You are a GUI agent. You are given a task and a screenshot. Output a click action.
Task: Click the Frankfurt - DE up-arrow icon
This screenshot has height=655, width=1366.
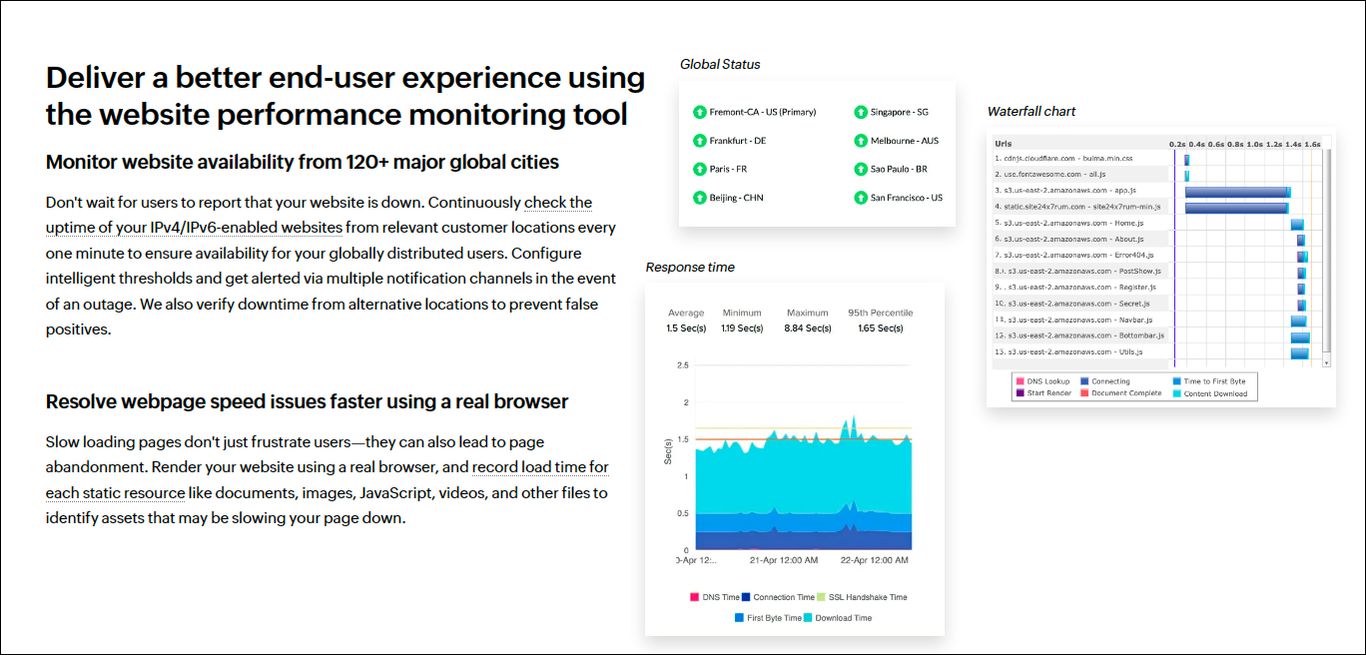700,141
